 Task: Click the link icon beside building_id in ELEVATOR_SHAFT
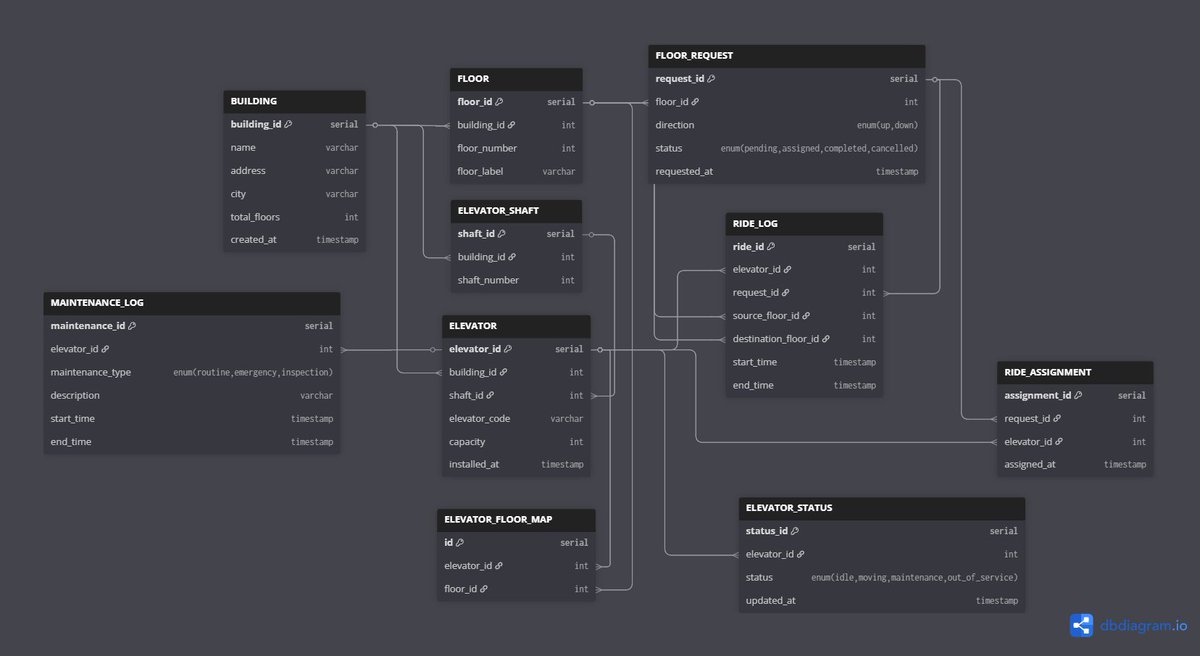point(511,257)
